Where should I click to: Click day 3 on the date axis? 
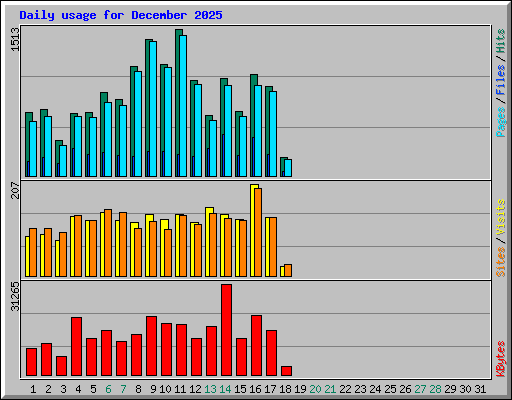click(63, 389)
